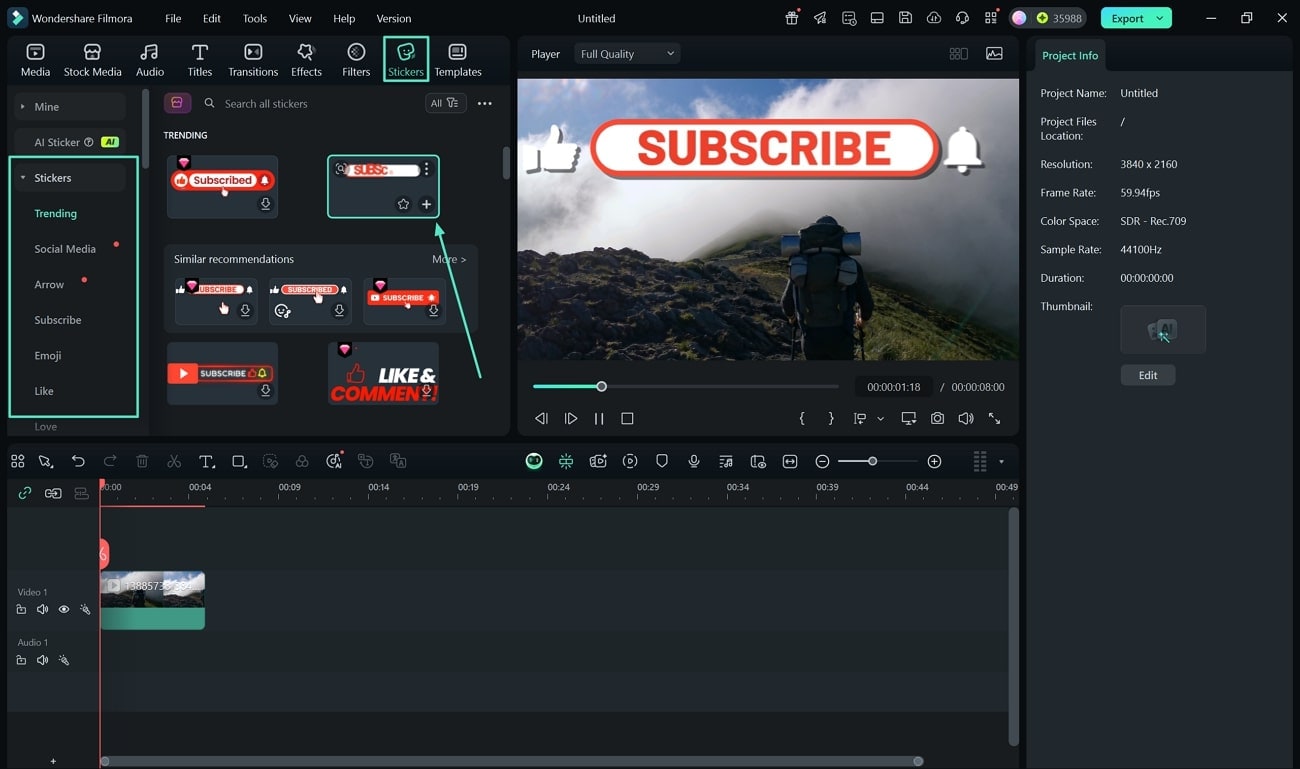Click the fullscreen expand icon in player

click(x=994, y=418)
